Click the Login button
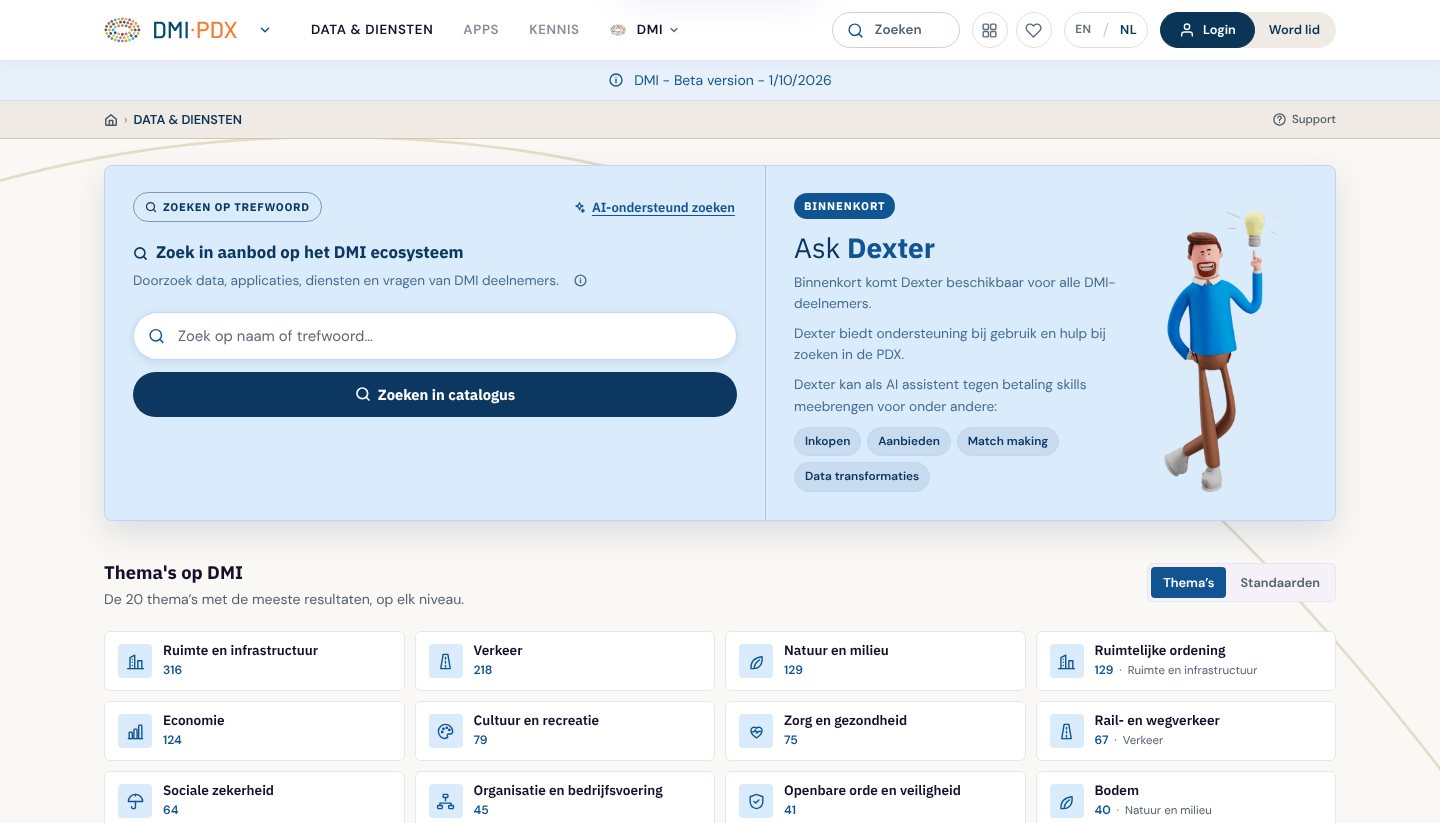Screen dimensions: 1440x823 tap(1207, 30)
